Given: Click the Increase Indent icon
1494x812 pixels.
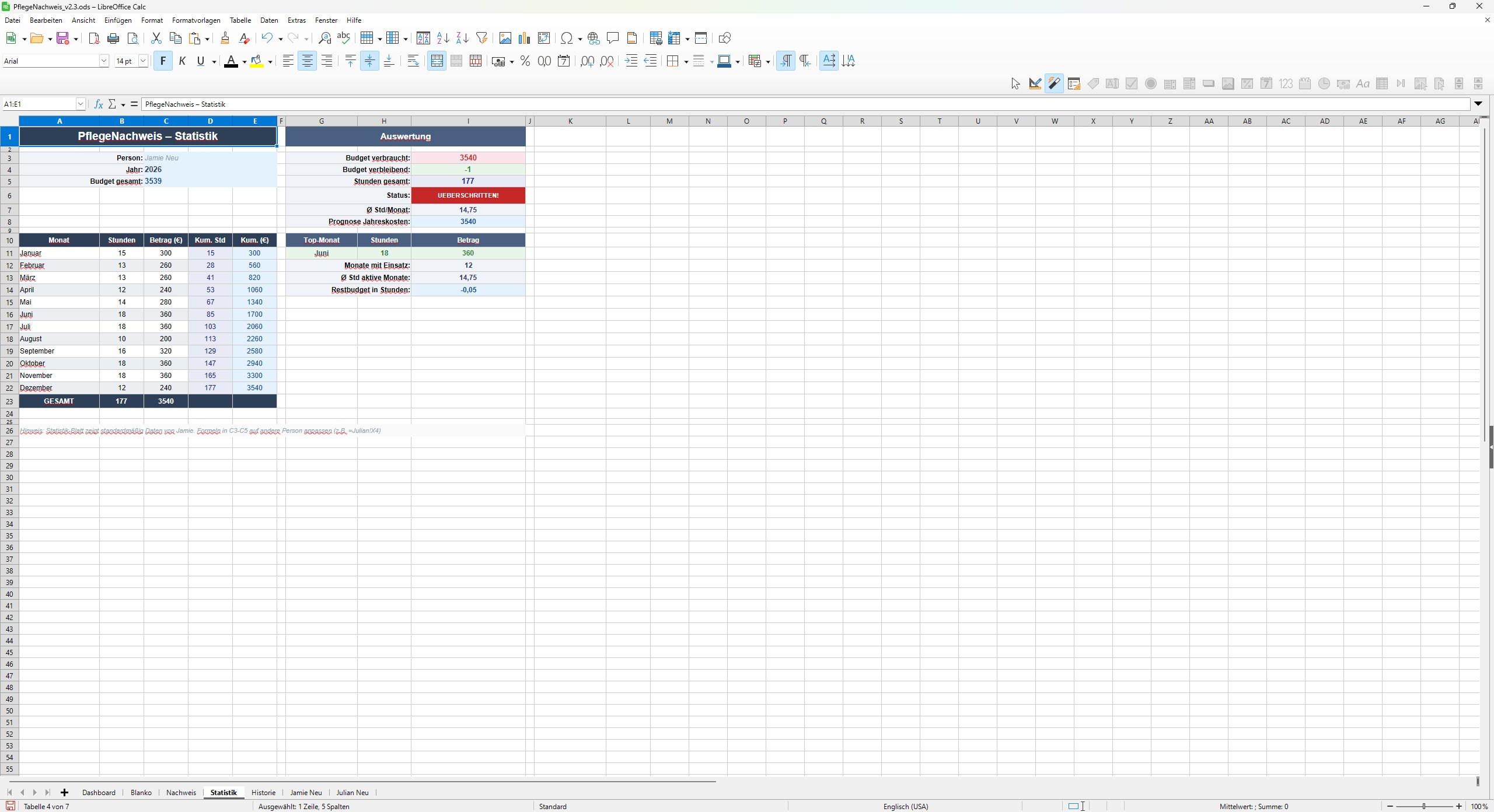Looking at the screenshot, I should (631, 61).
